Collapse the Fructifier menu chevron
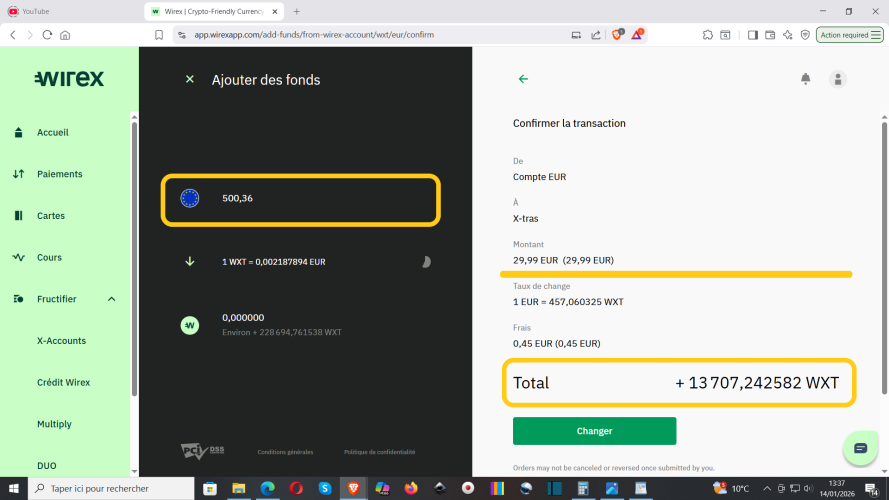The height and width of the screenshot is (500, 889). [112, 299]
